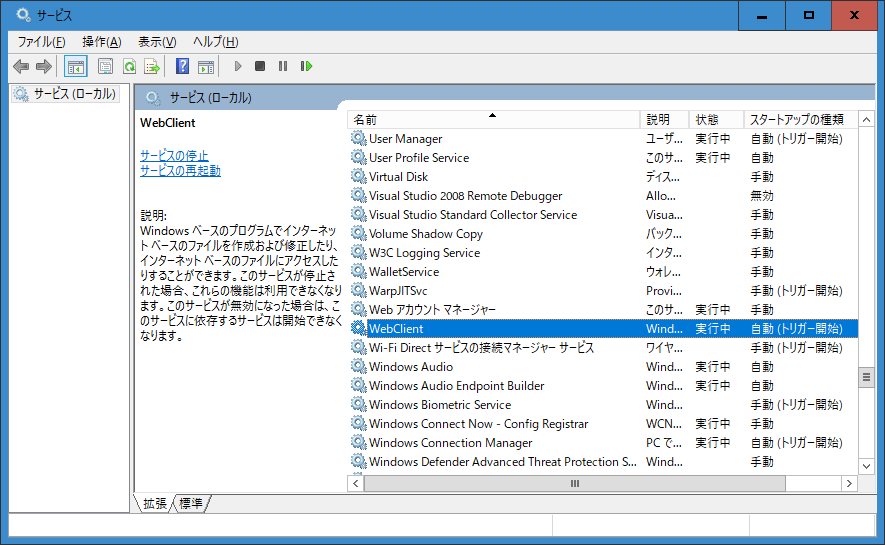Screen dimensions: 885x545
Task: Restart the service using the toolbar restart icon
Action: click(306, 67)
